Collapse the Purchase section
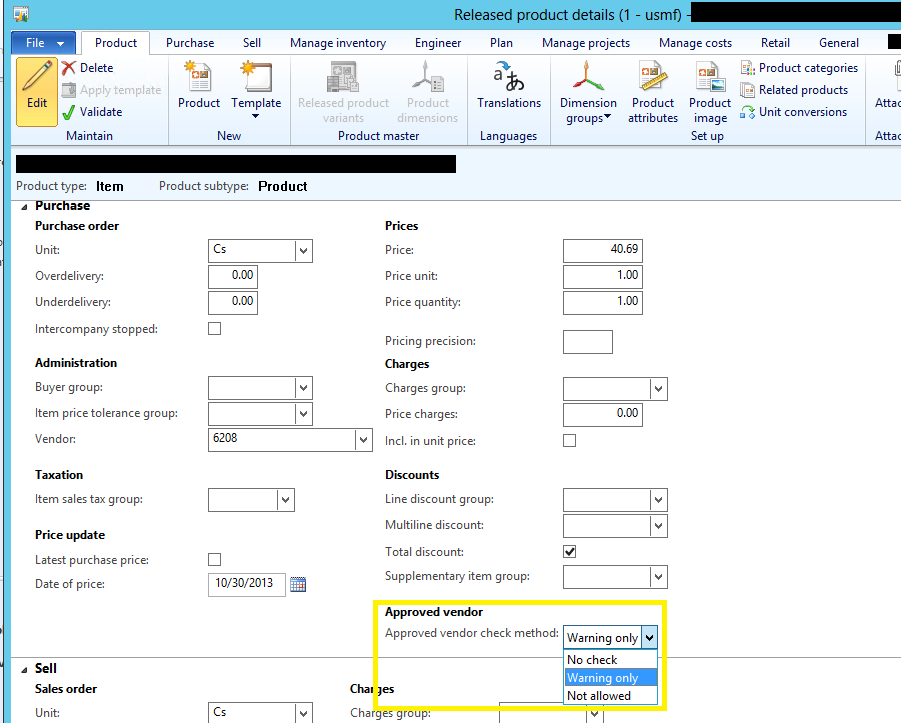This screenshot has width=901, height=723. (24, 205)
